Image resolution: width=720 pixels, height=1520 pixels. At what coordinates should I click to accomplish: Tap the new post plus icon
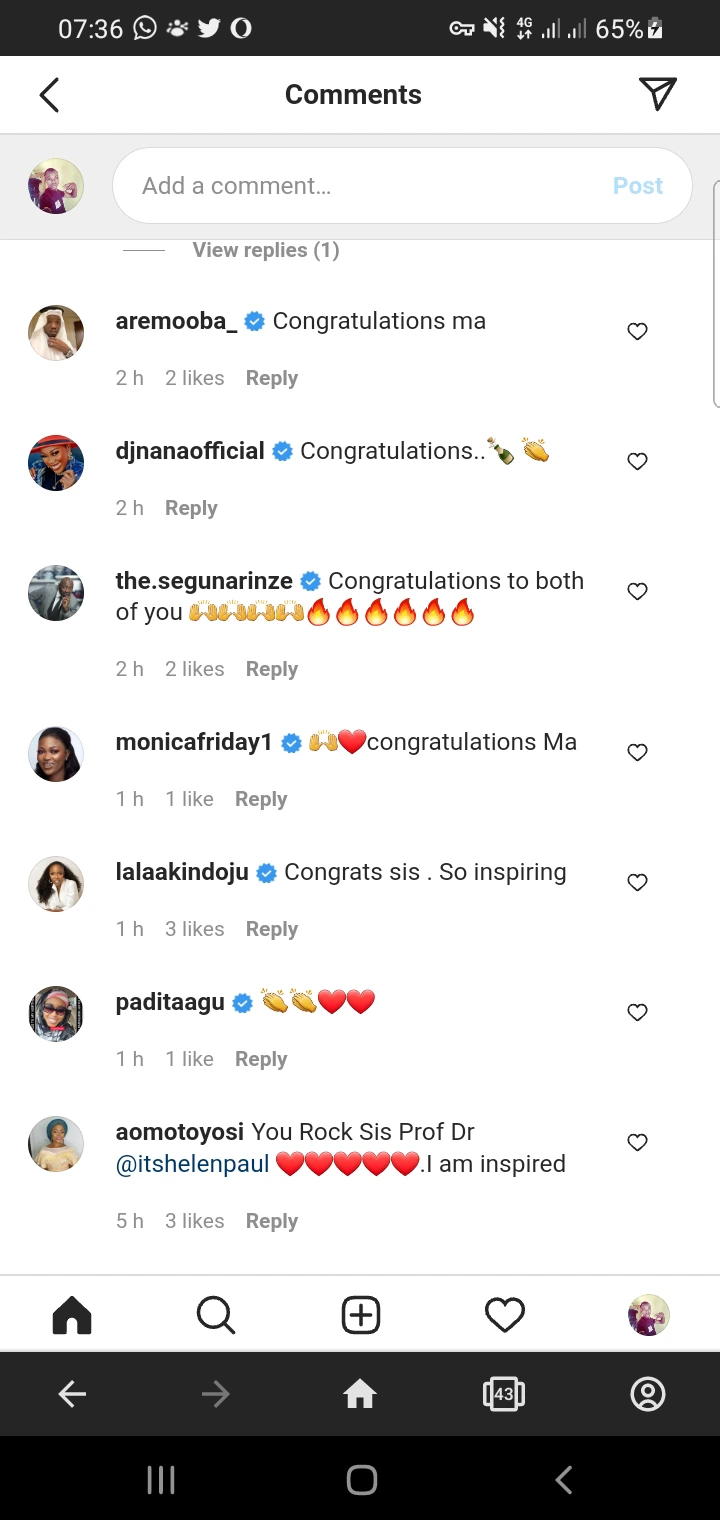[x=360, y=1315]
